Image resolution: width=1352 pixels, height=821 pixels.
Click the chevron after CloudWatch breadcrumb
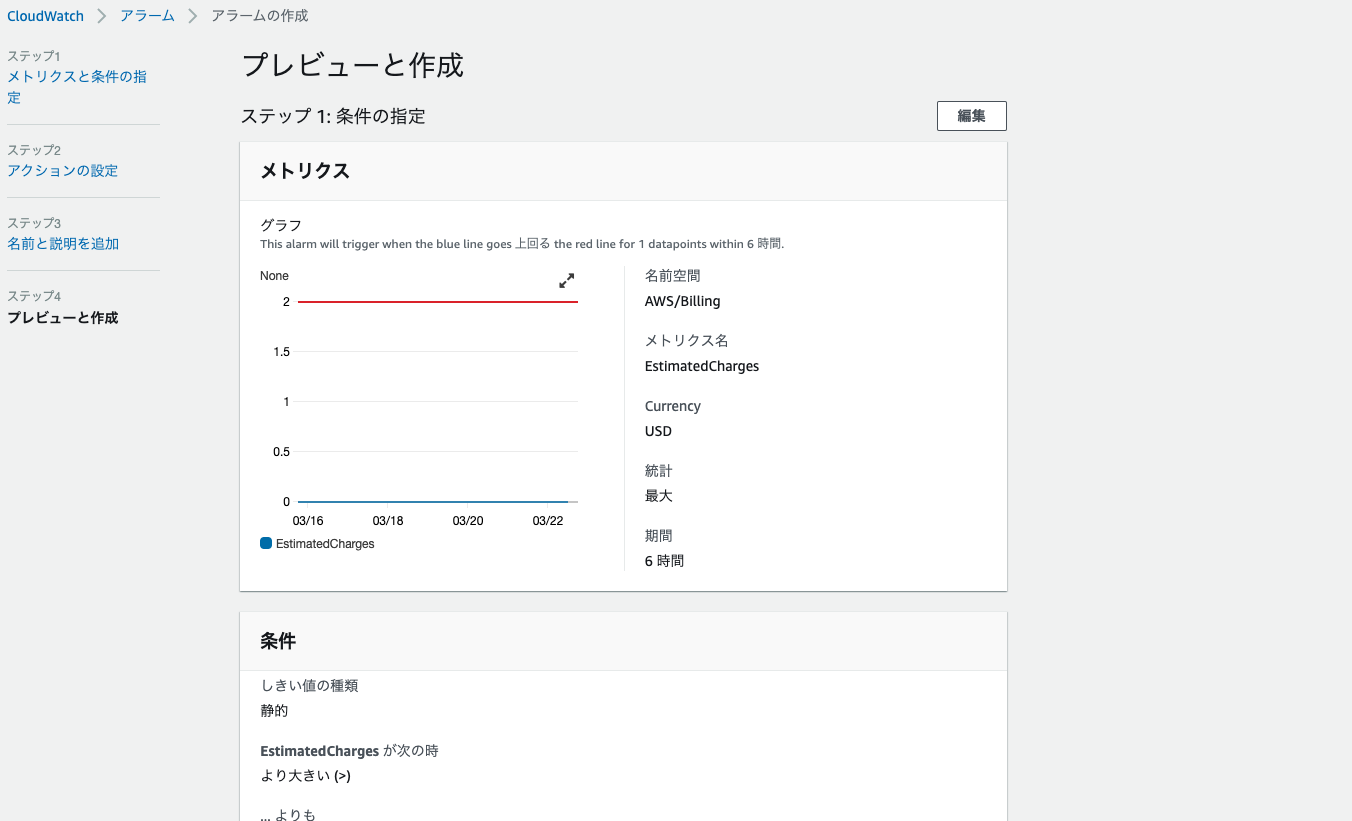102,16
